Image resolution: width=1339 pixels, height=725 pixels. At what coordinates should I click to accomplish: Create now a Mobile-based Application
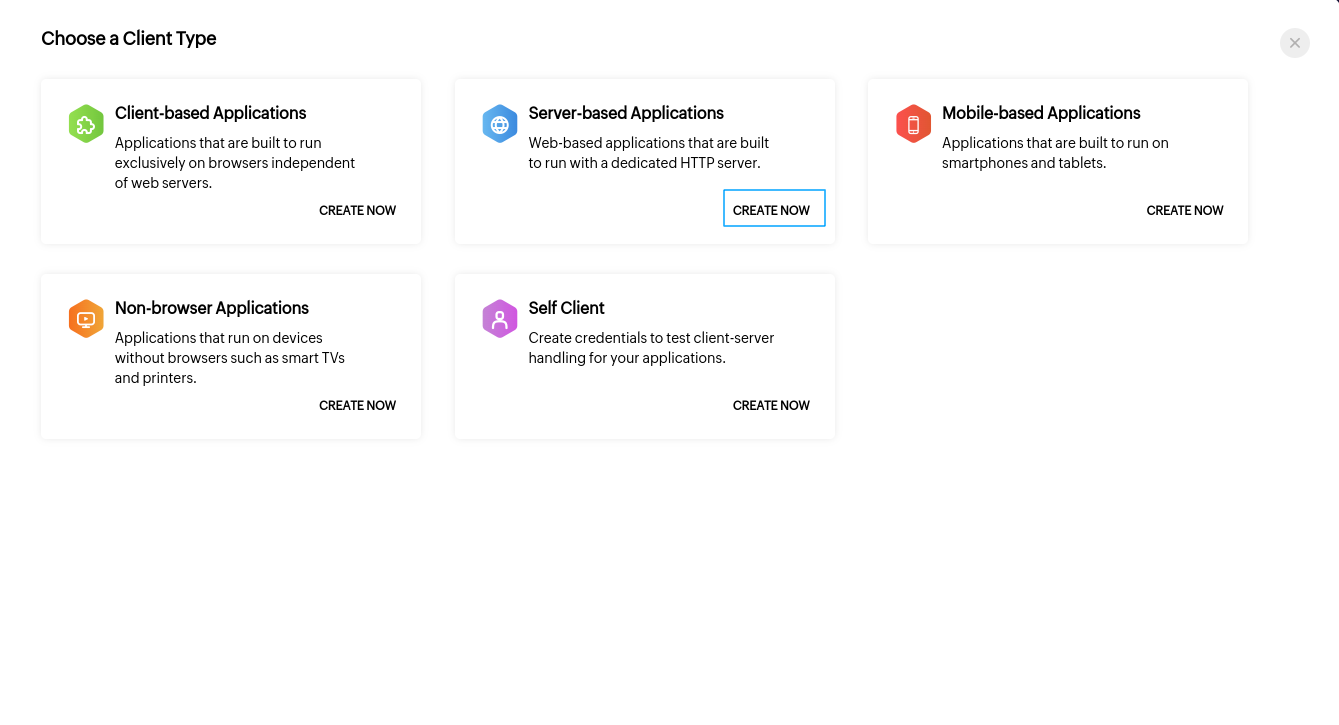click(1185, 210)
